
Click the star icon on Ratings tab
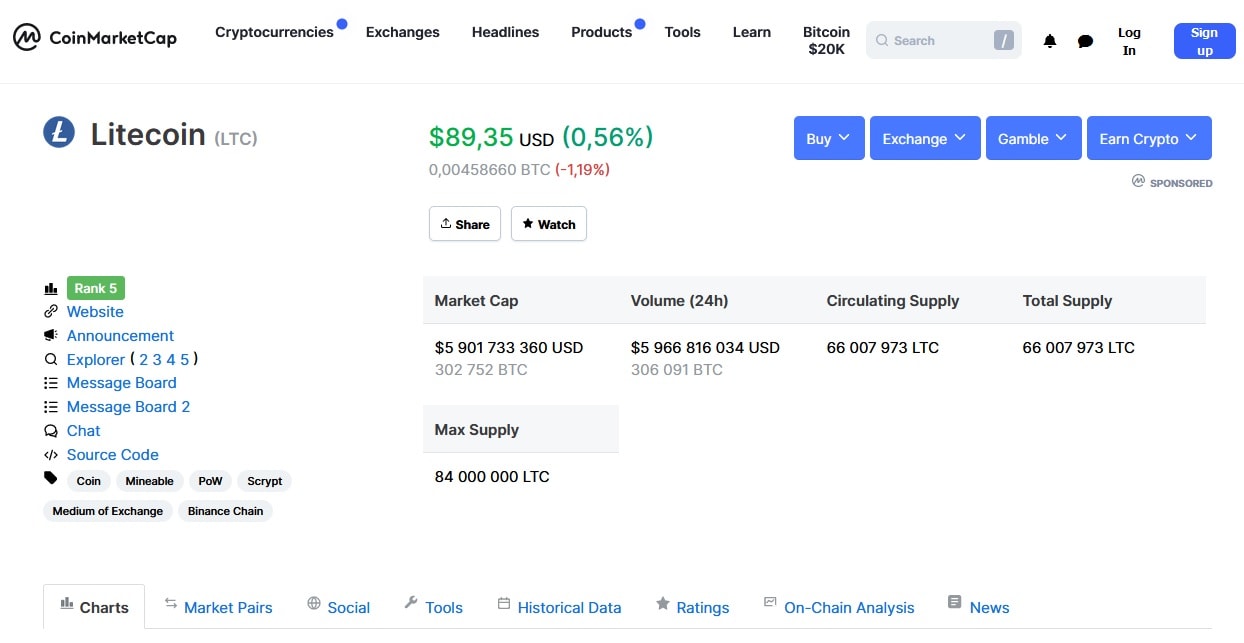(x=662, y=604)
